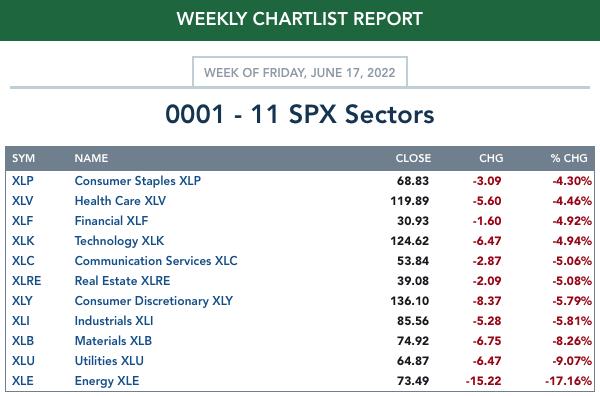Sort by the CLOSE column header
This screenshot has width=600, height=396.
pyautogui.click(x=413, y=158)
